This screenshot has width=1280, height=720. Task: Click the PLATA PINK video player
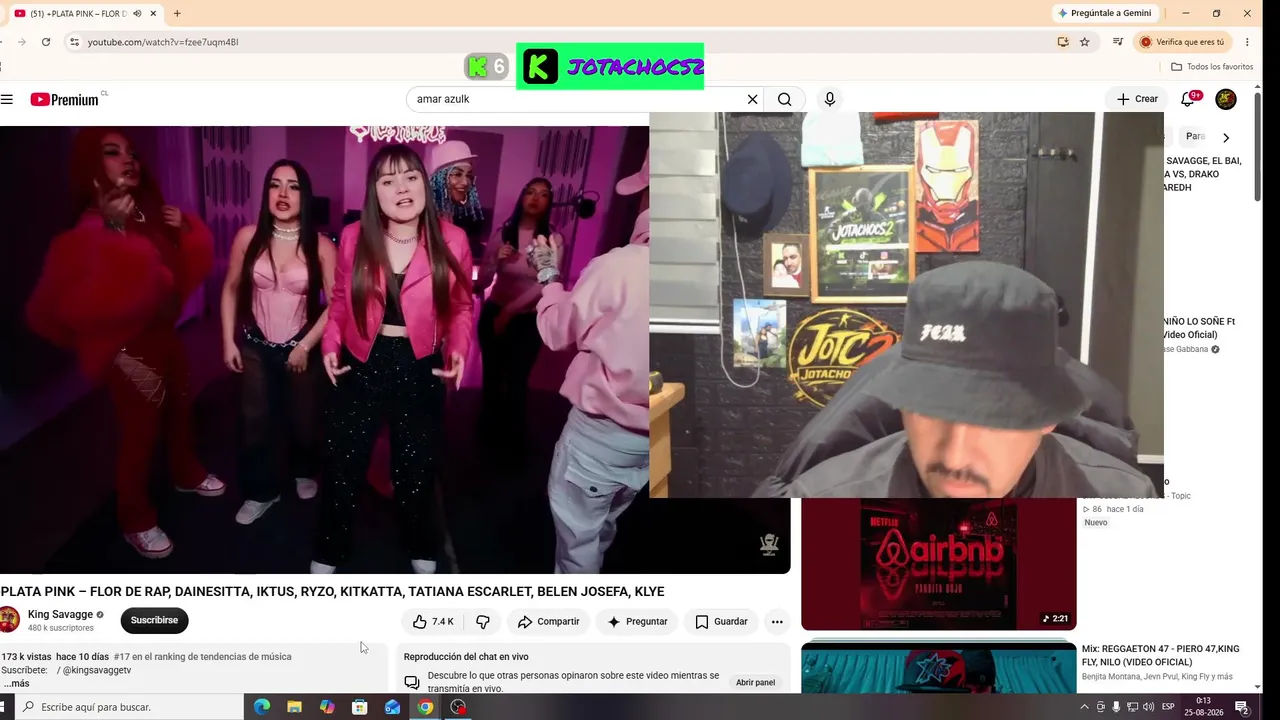[395, 349]
